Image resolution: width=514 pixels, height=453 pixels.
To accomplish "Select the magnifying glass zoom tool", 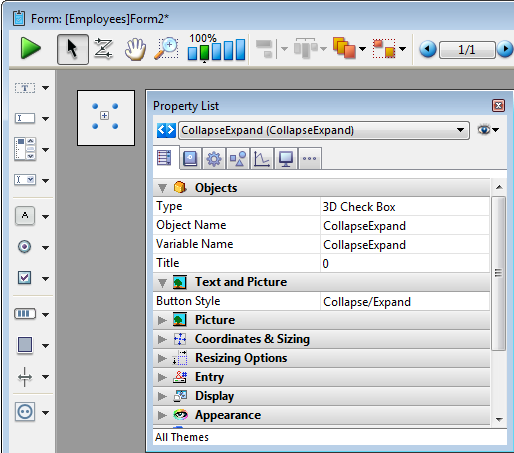I will [167, 49].
